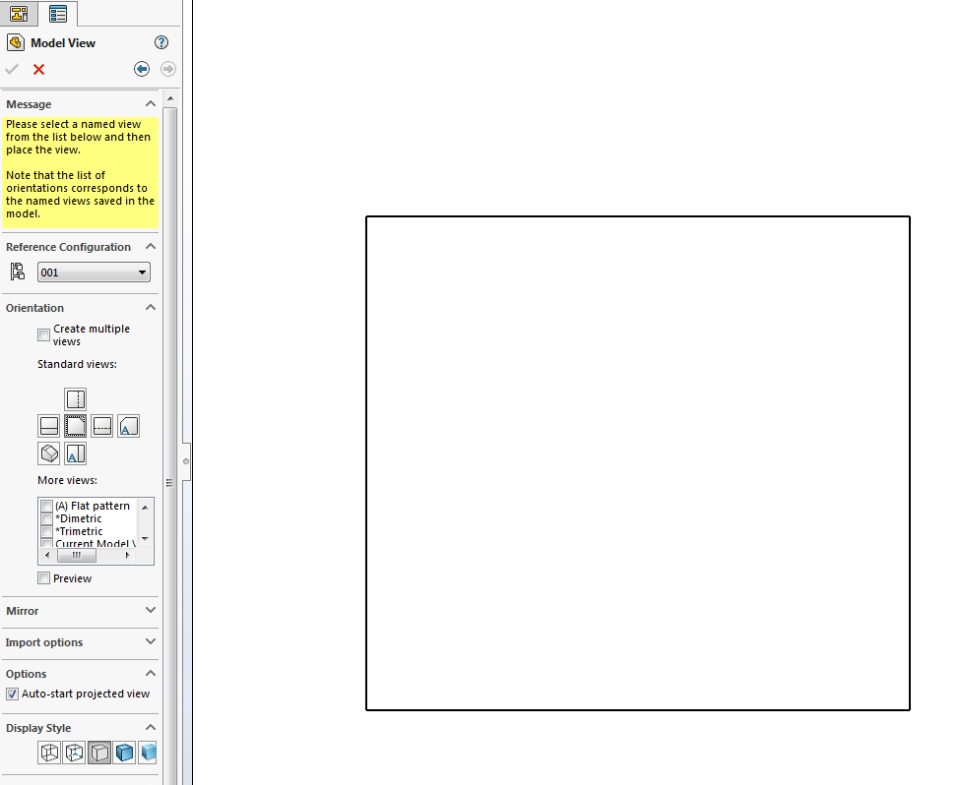Click the configuration icon beside 001
960x785 pixels.
click(18, 271)
